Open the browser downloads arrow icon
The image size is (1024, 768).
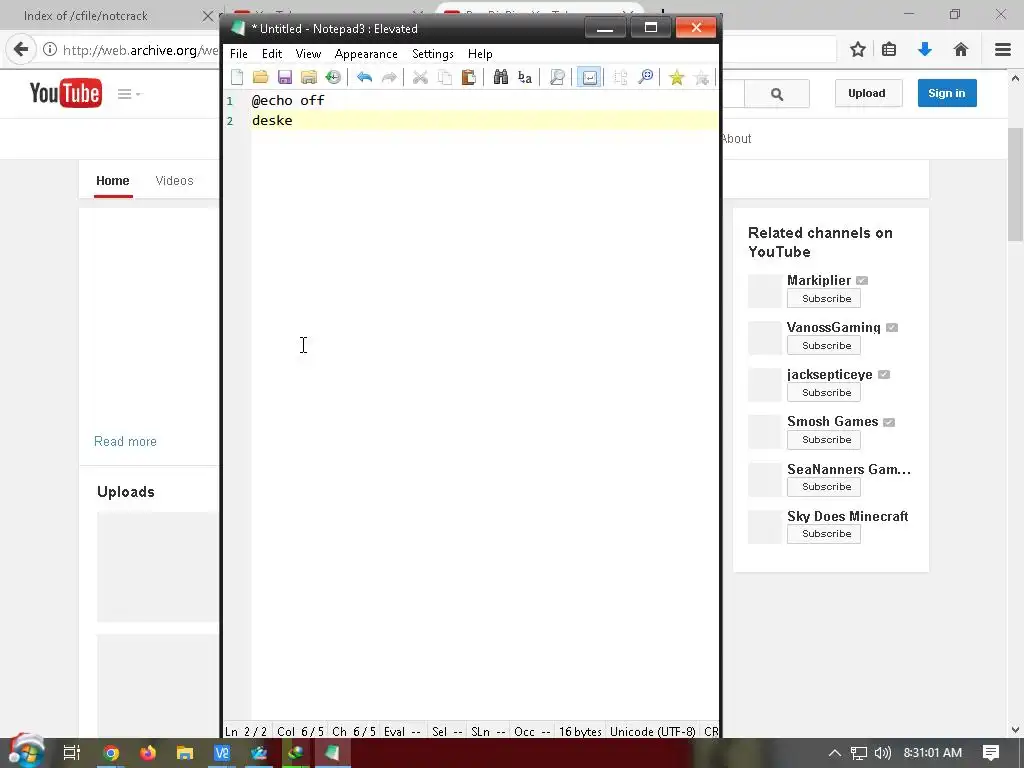(x=925, y=49)
